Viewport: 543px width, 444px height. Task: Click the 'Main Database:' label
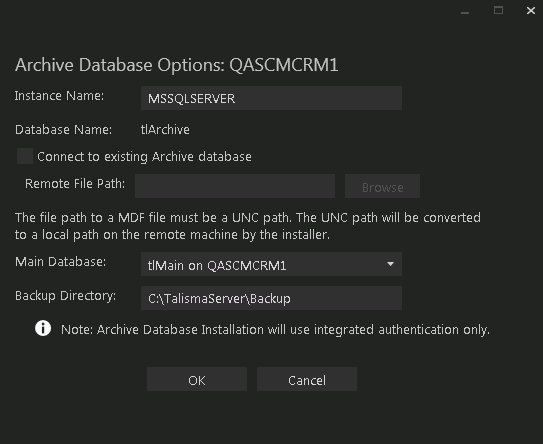(60, 261)
